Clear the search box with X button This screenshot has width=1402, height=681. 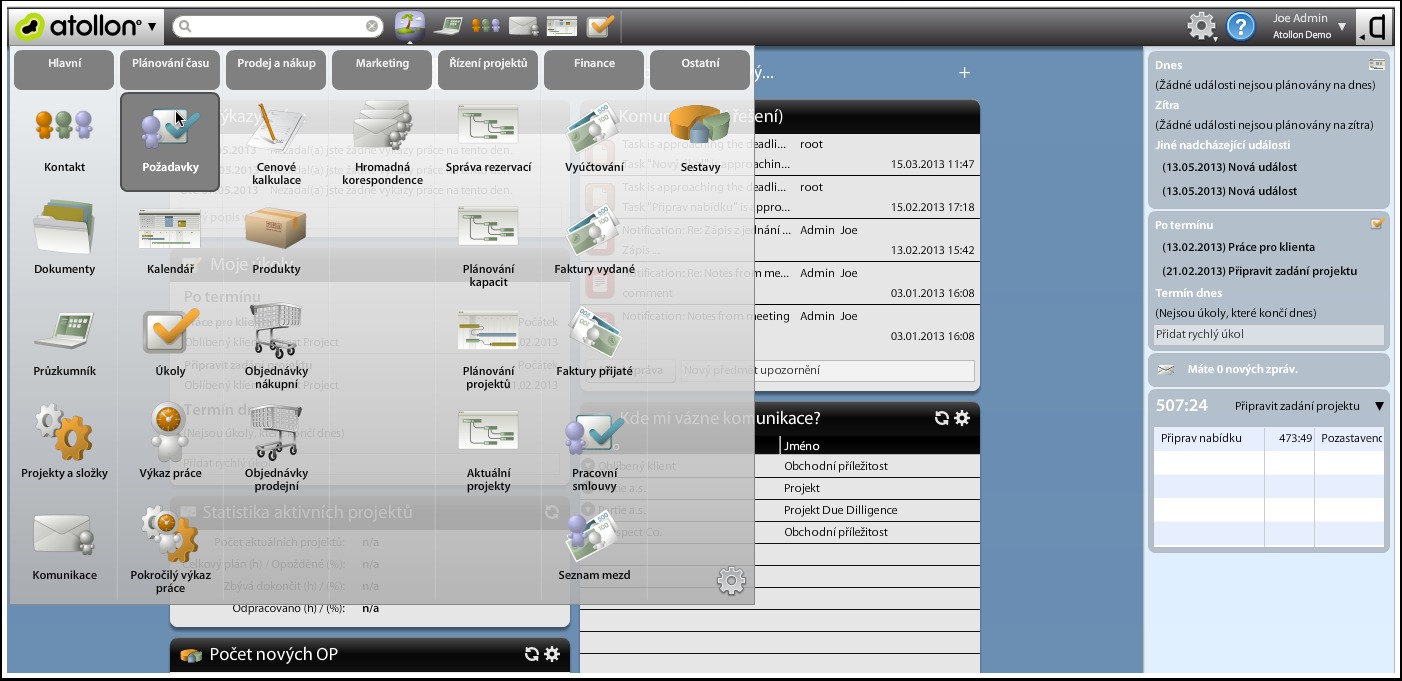click(372, 26)
